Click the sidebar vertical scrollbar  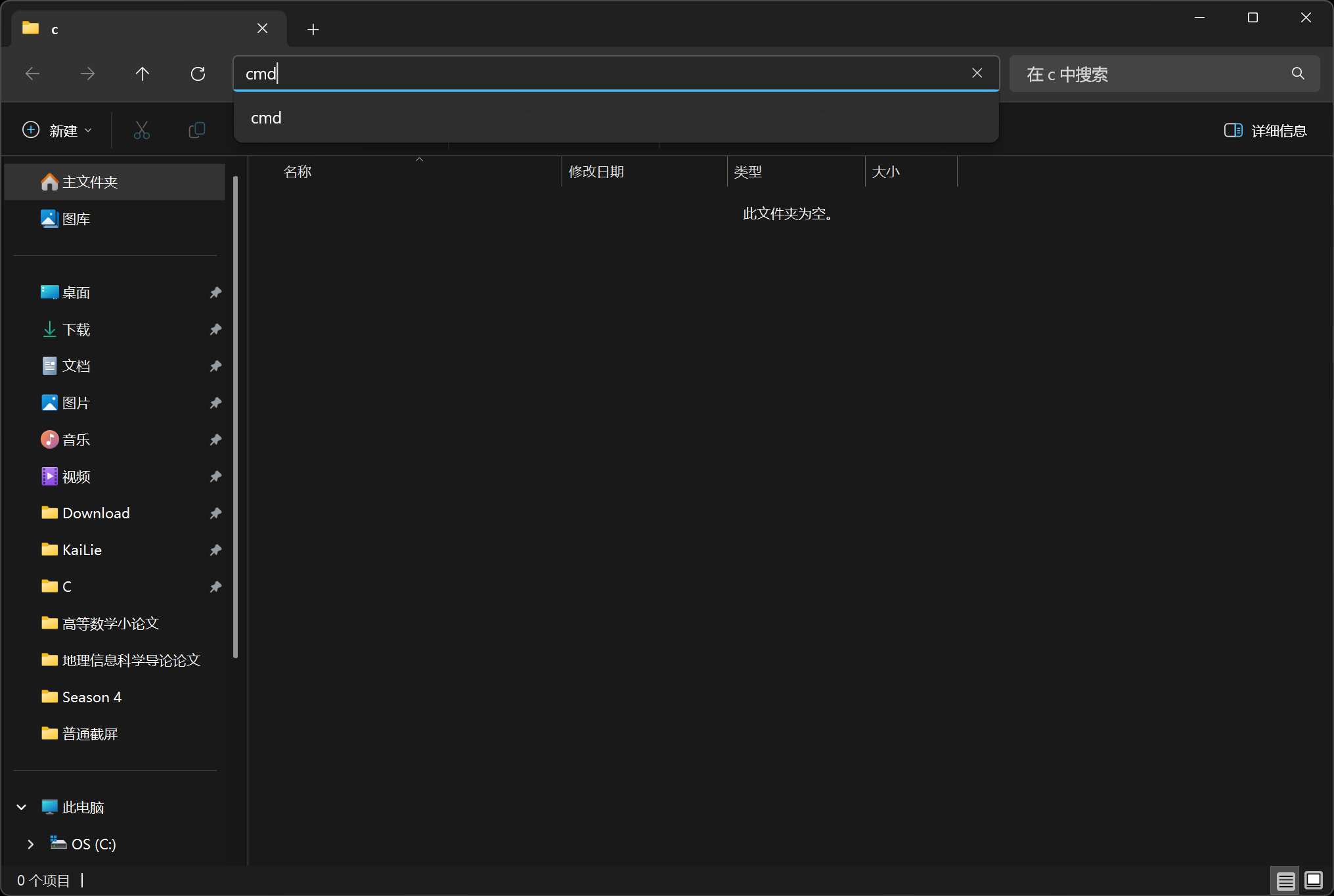[235, 416]
